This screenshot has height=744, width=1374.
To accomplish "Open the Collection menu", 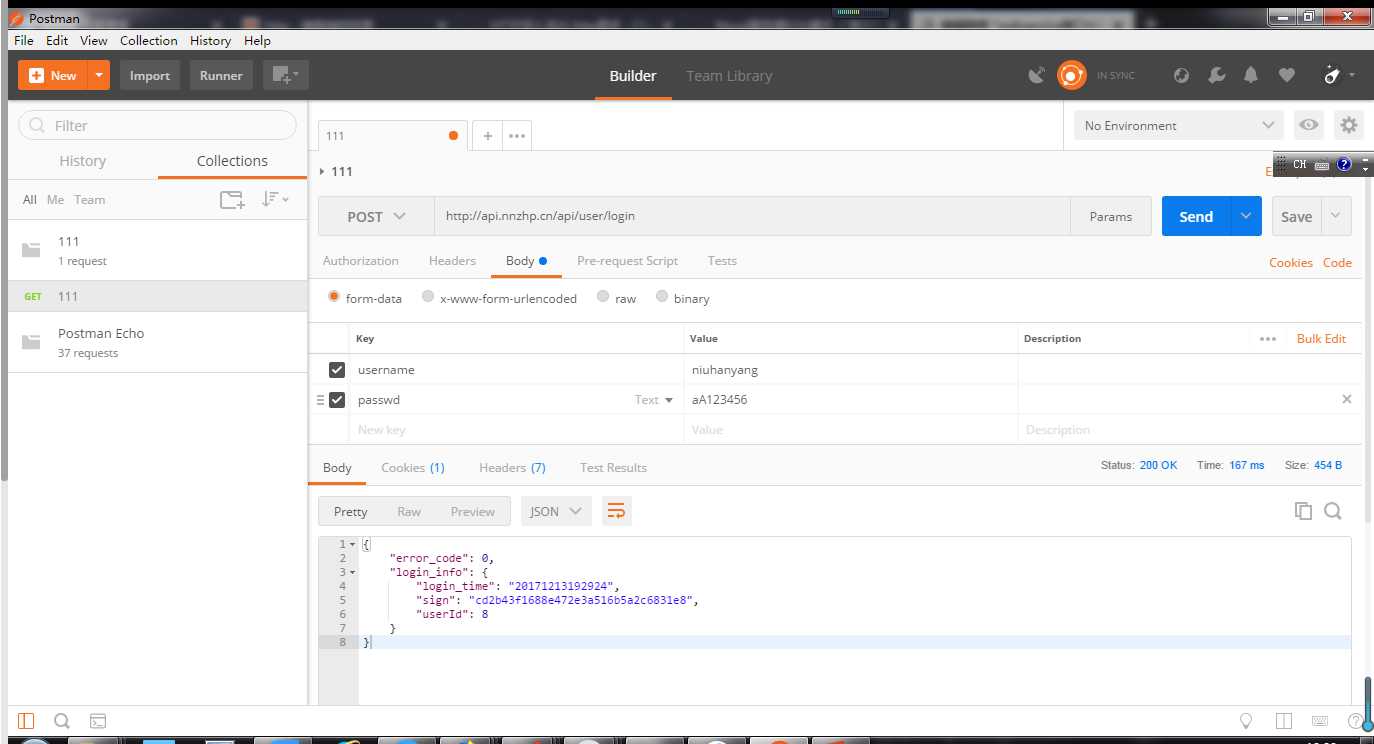I will [x=149, y=40].
